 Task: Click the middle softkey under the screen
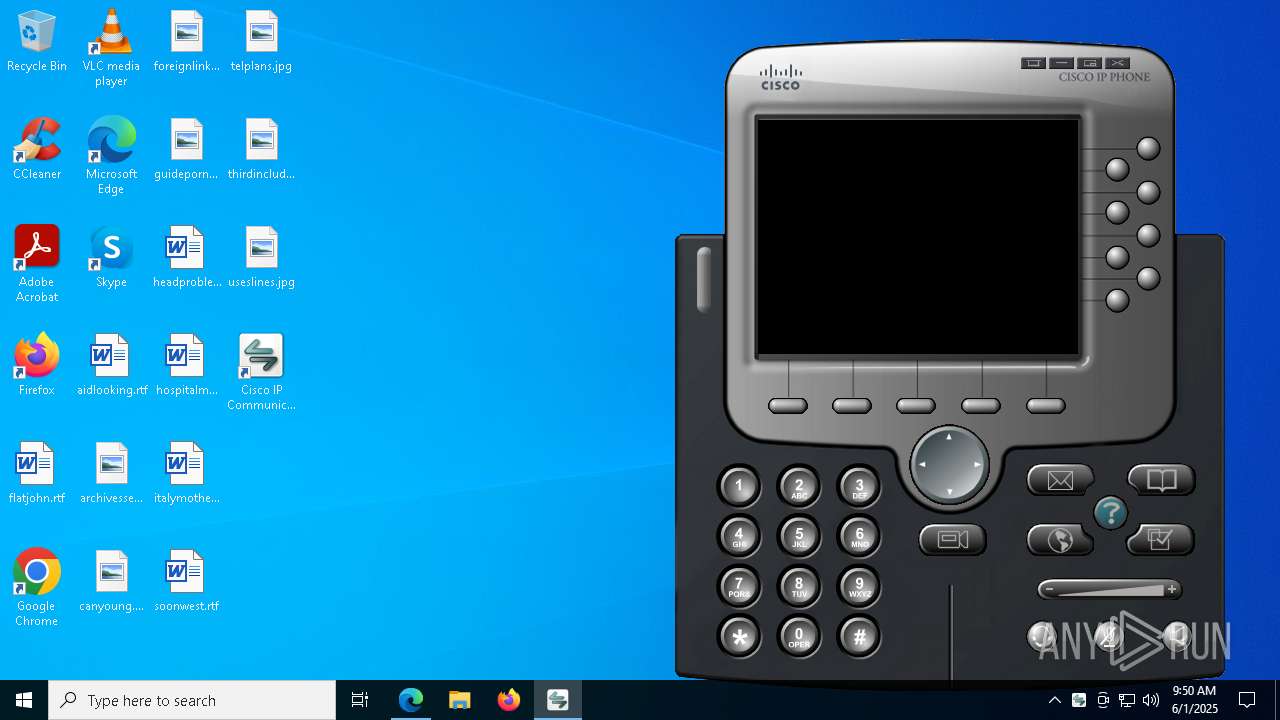coord(916,406)
